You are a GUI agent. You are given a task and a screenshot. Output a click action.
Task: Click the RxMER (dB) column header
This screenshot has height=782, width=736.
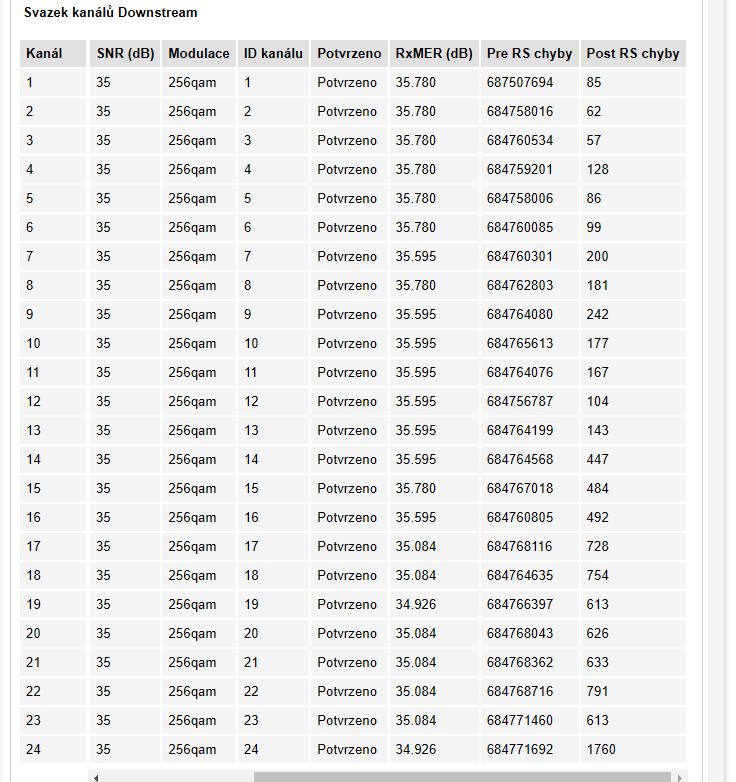coord(433,53)
